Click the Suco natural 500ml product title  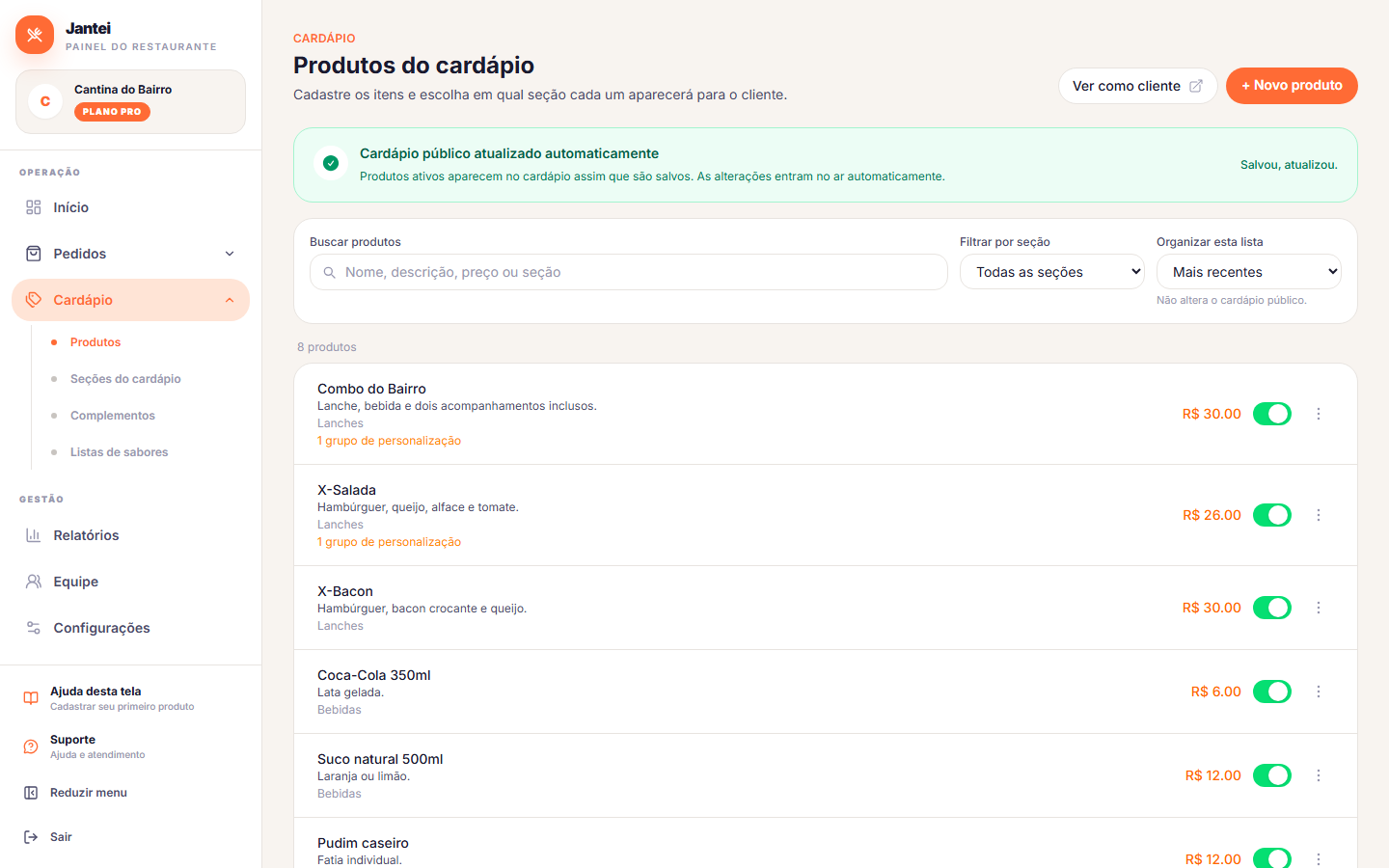click(x=380, y=759)
